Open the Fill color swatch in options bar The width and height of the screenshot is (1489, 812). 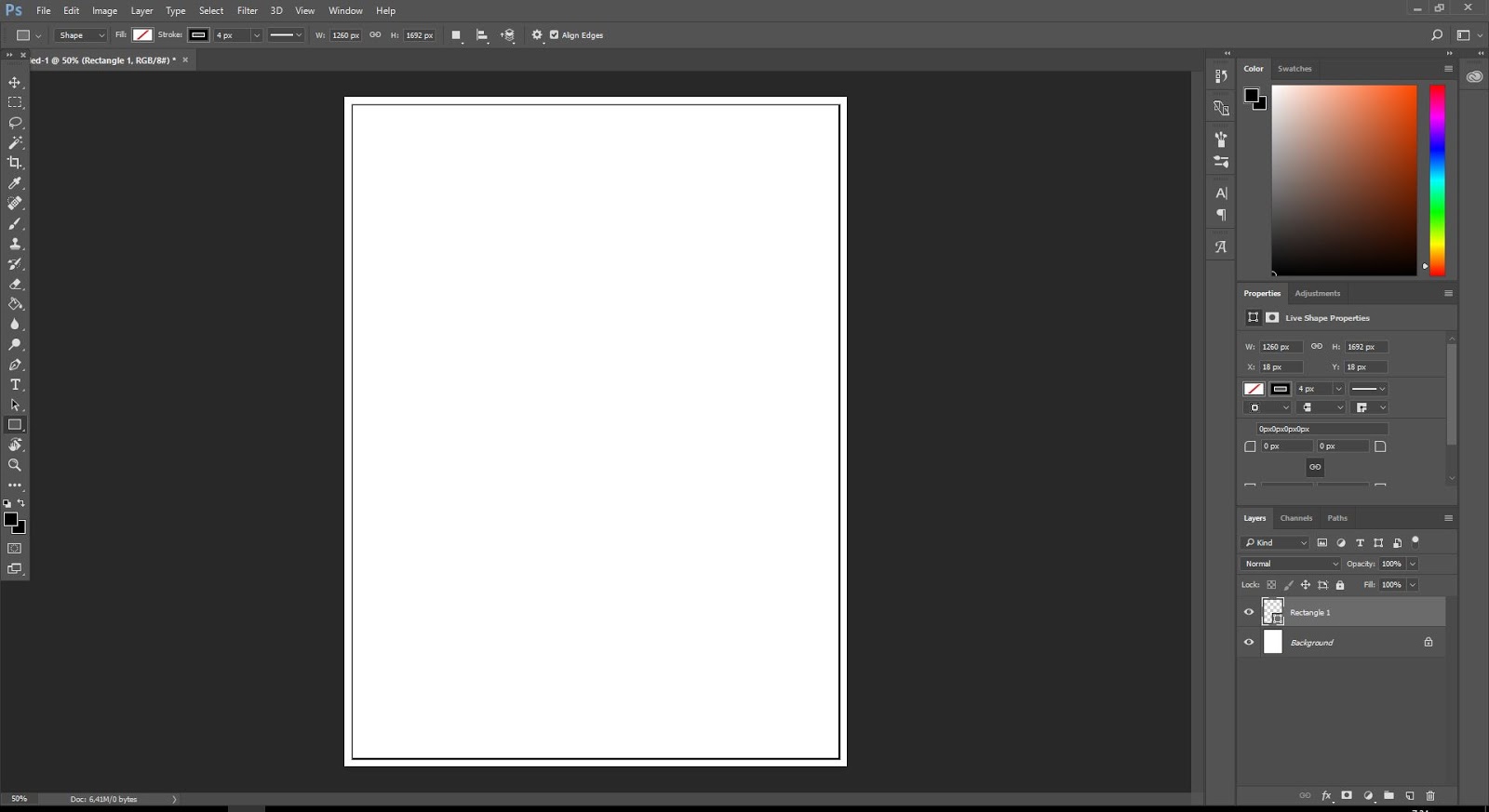coord(142,35)
